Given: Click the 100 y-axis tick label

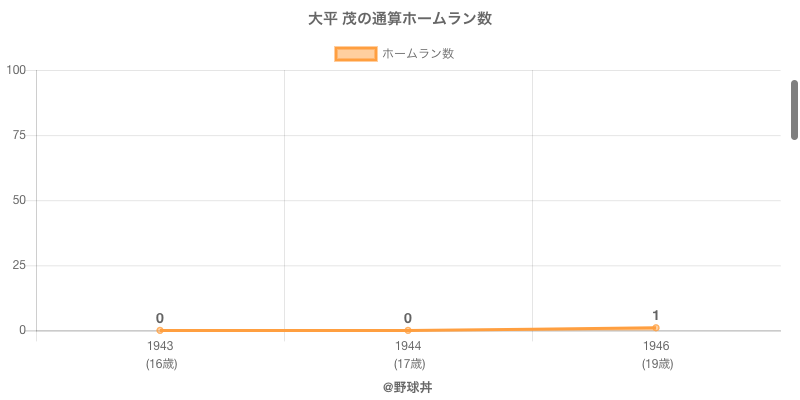Looking at the screenshot, I should pyautogui.click(x=16, y=70).
